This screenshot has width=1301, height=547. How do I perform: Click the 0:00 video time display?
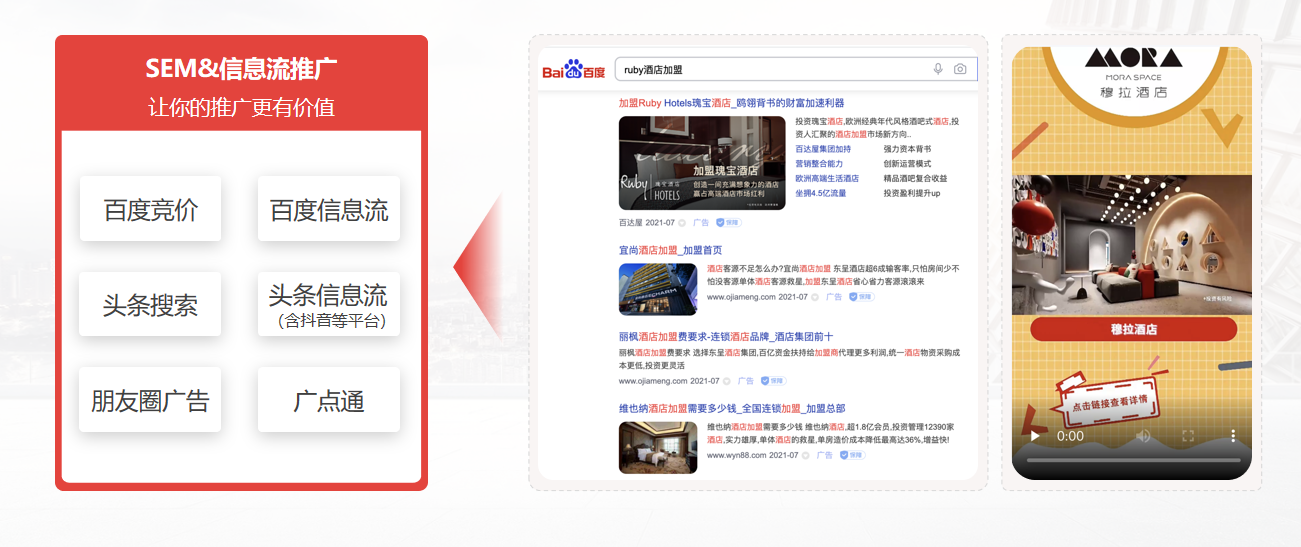(x=1070, y=436)
